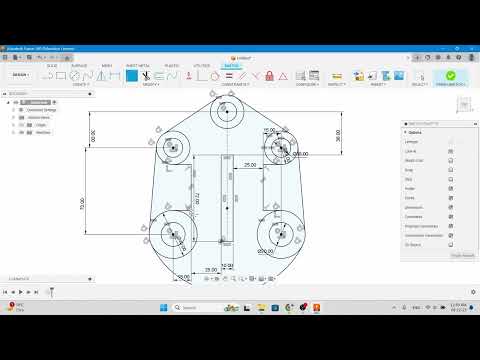Open the CONFIGURE dropdown menu
Viewport: 480px width, 360px height.
tap(307, 85)
